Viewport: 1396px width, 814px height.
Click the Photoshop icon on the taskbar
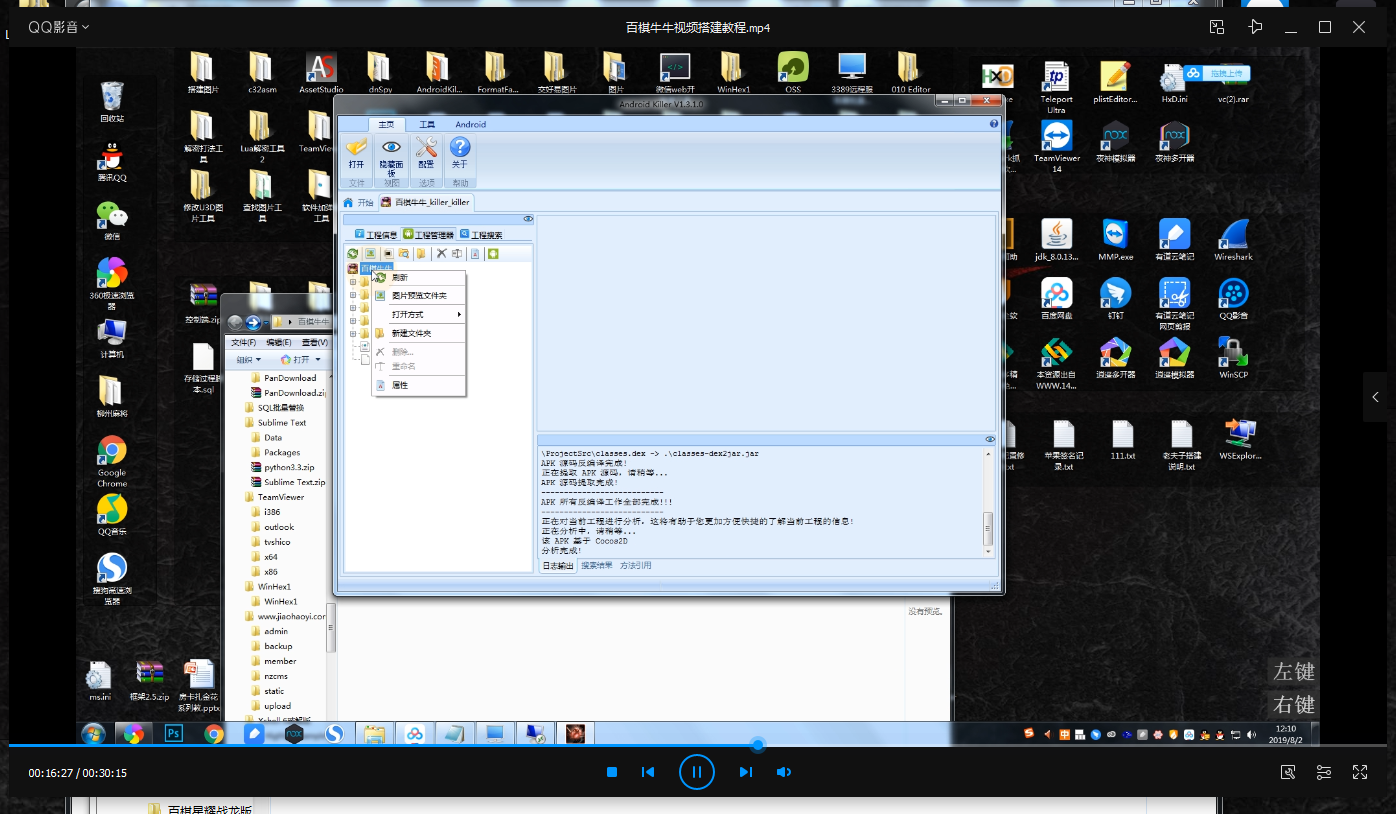tap(173, 734)
